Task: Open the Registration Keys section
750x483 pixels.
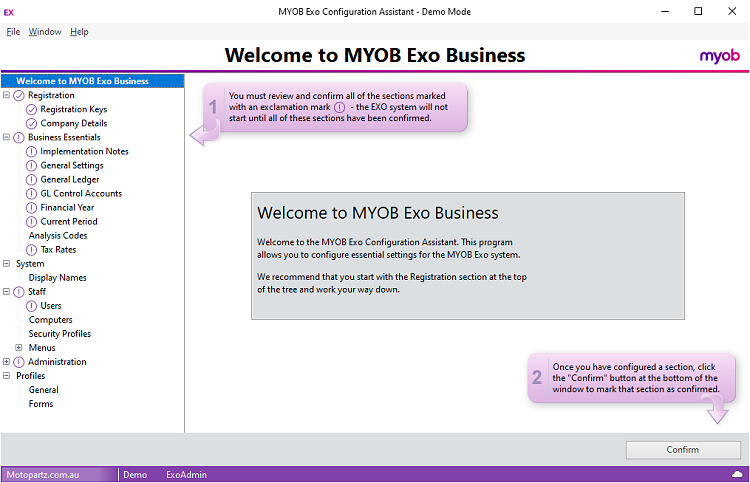Action: (74, 109)
